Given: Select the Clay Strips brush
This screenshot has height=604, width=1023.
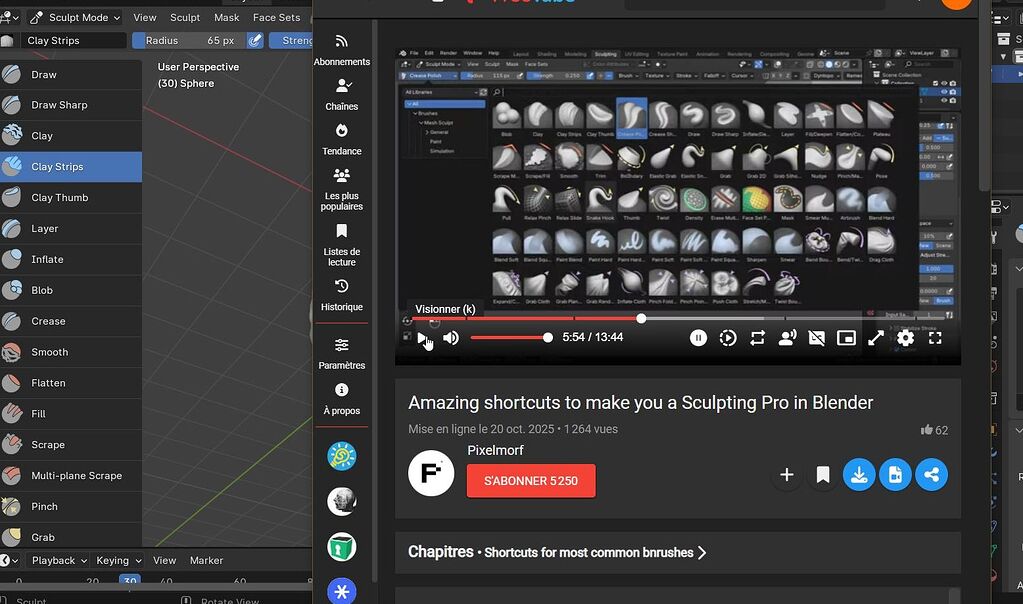Looking at the screenshot, I should pos(70,167).
